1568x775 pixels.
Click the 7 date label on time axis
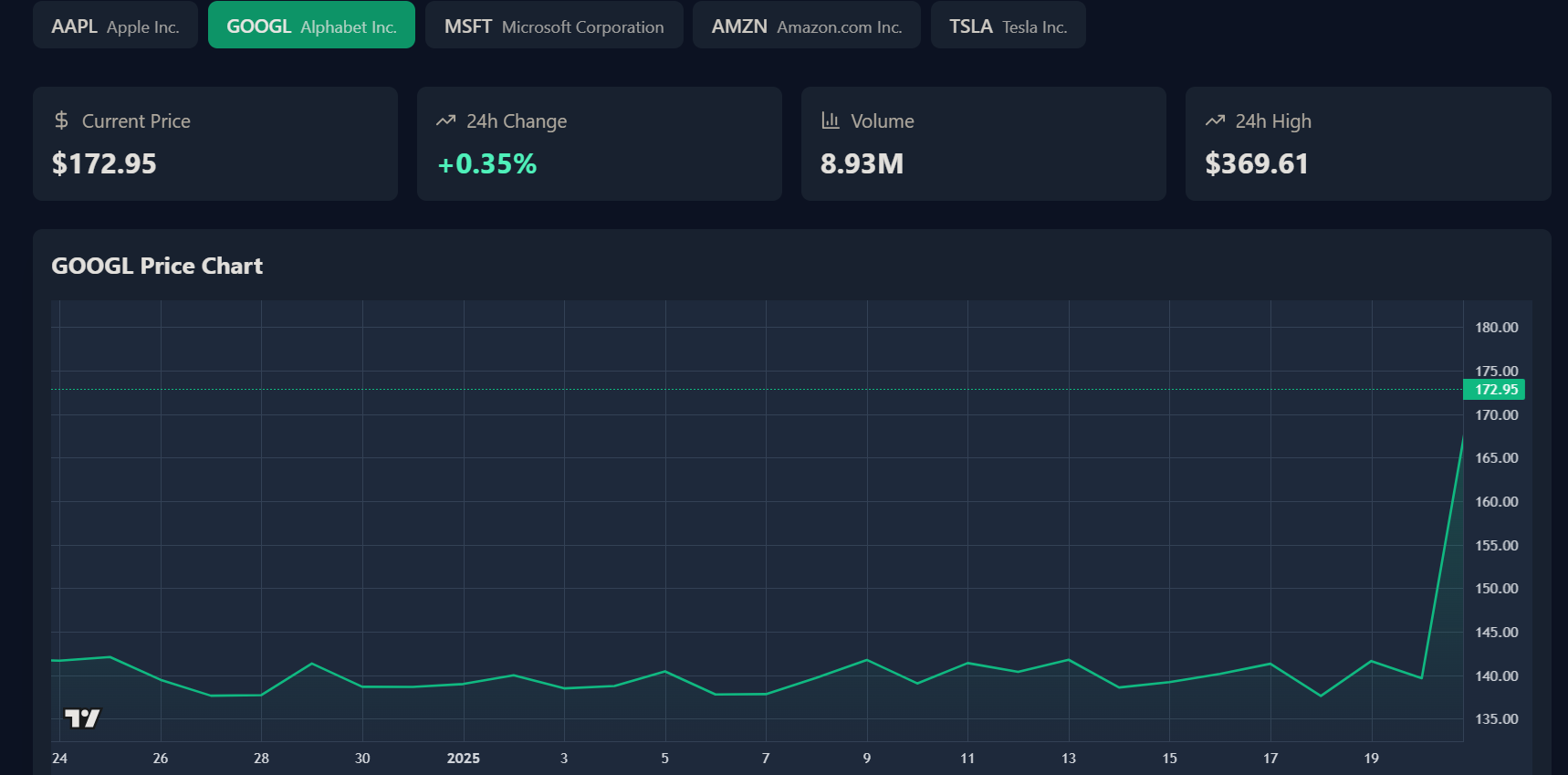[x=766, y=758]
